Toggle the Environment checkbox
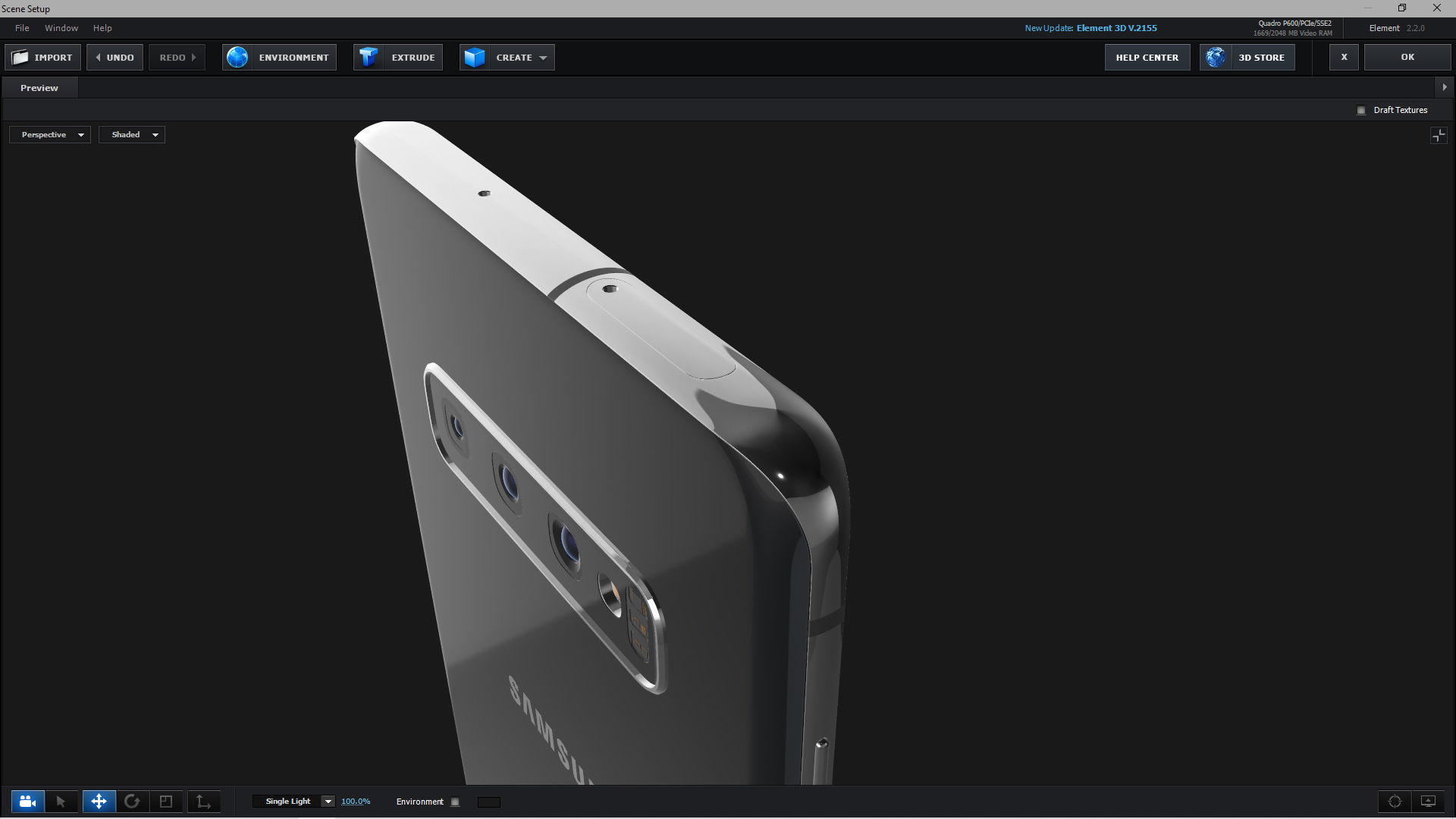 [x=455, y=802]
